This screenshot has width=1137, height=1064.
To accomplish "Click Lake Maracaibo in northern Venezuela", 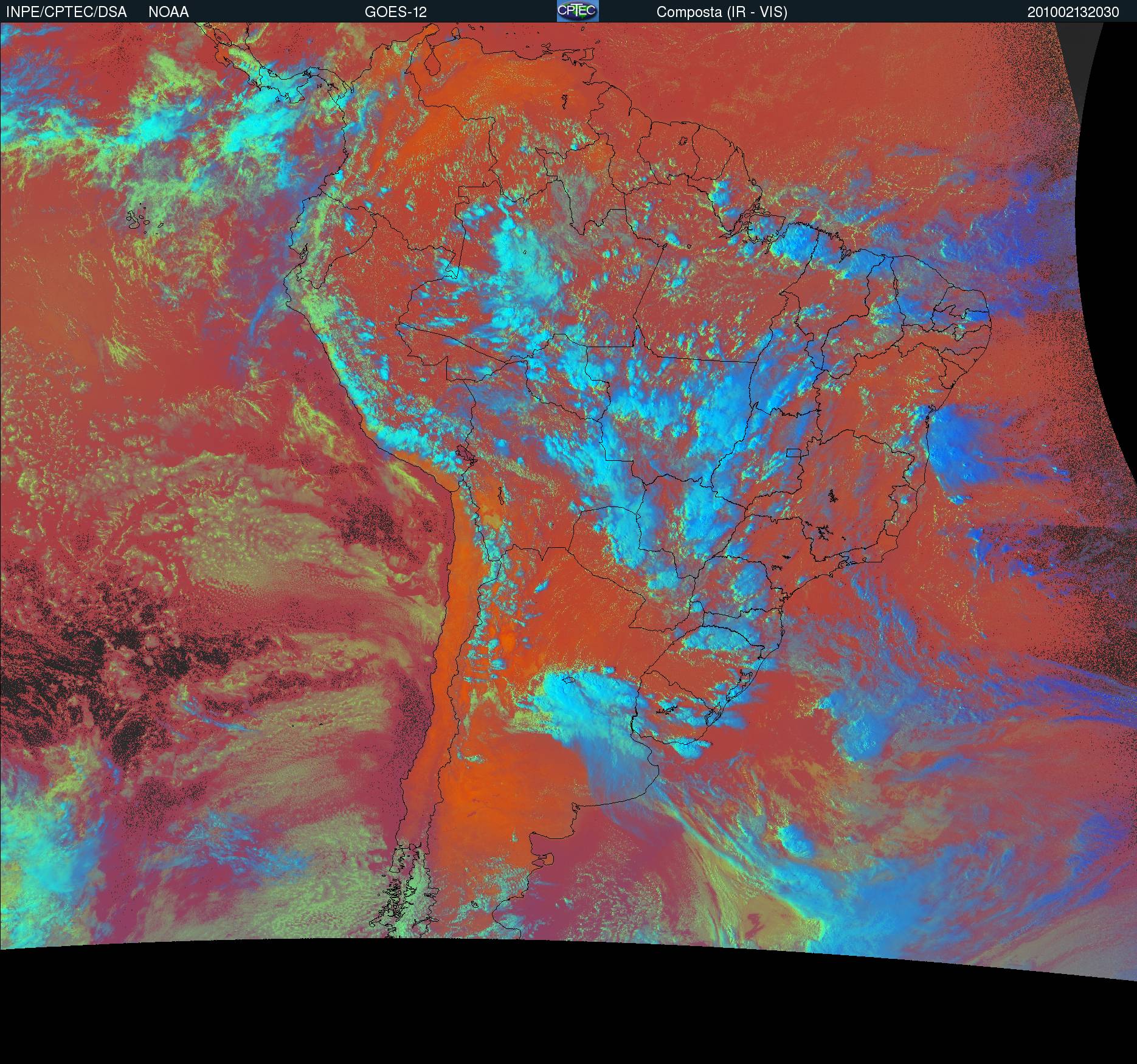I will tap(433, 64).
